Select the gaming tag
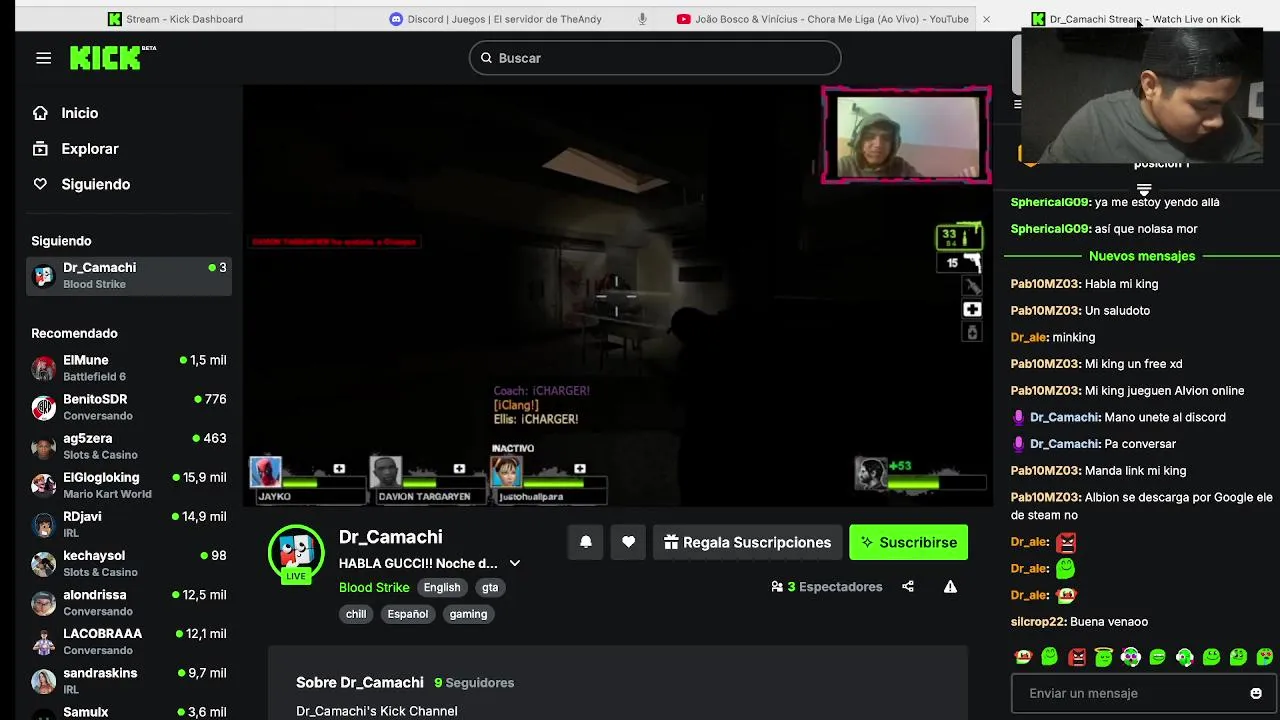Viewport: 1280px width, 720px height. coord(468,614)
